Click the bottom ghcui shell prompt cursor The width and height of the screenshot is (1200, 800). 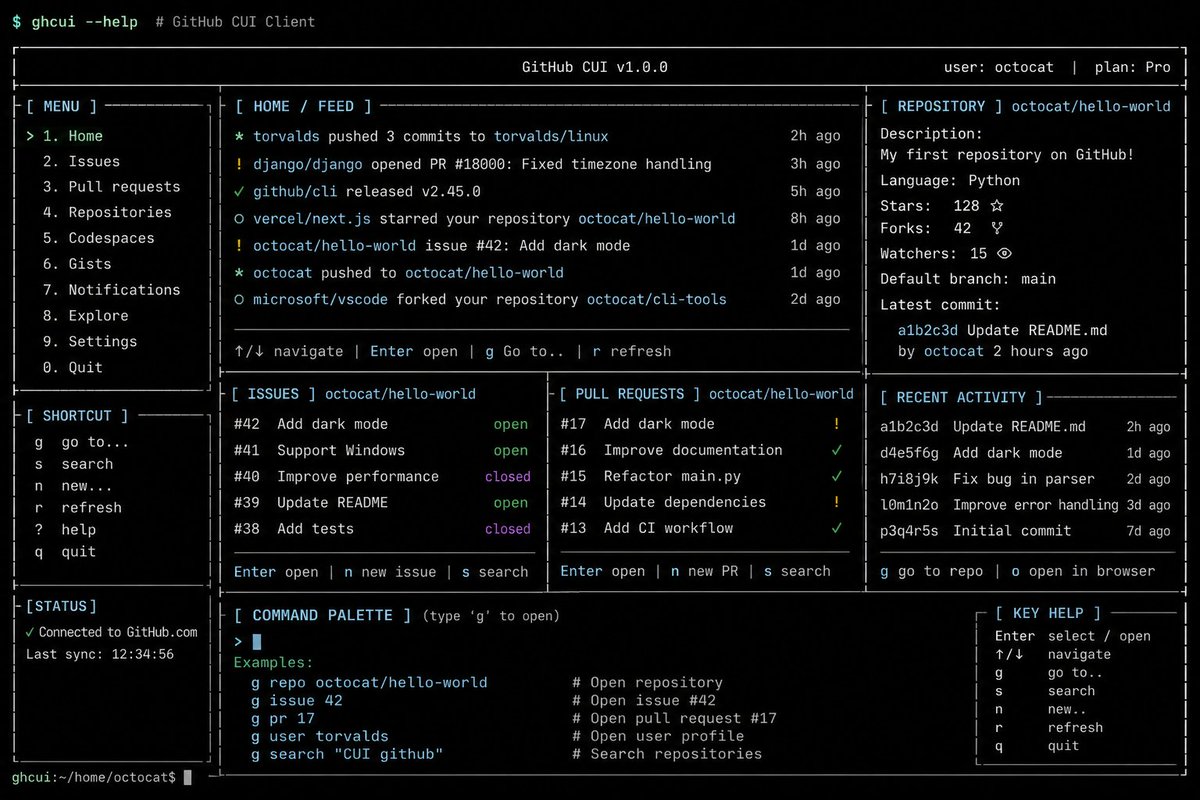187,777
